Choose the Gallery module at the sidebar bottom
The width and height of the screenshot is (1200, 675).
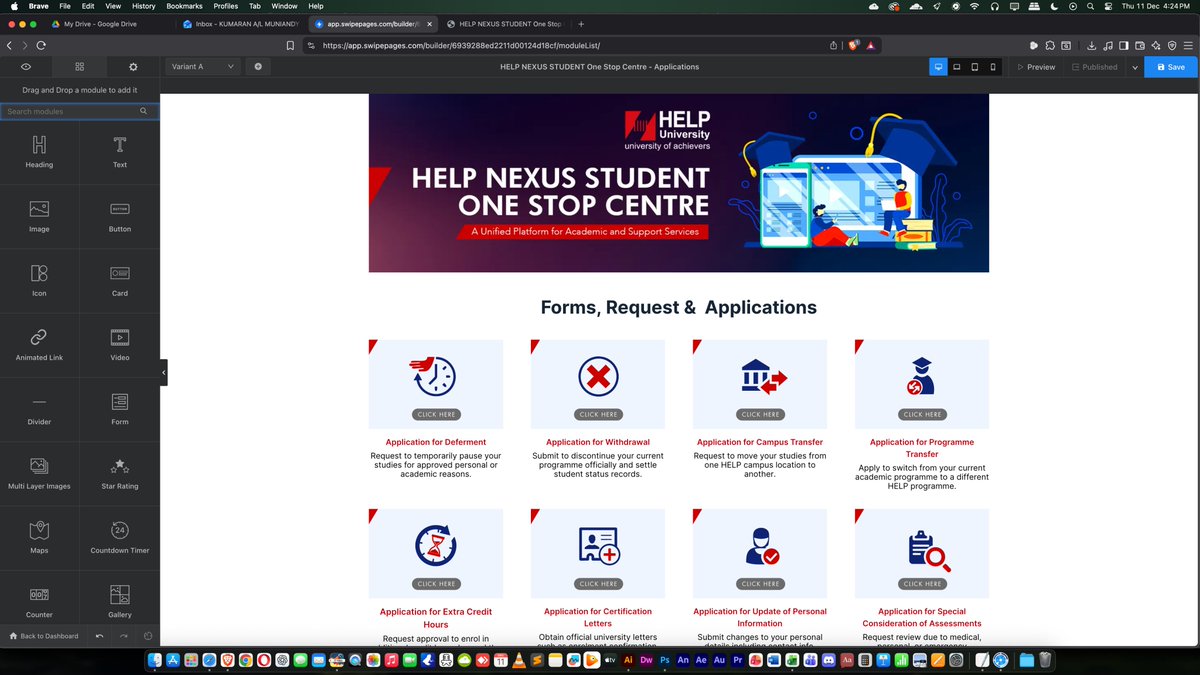click(x=119, y=601)
